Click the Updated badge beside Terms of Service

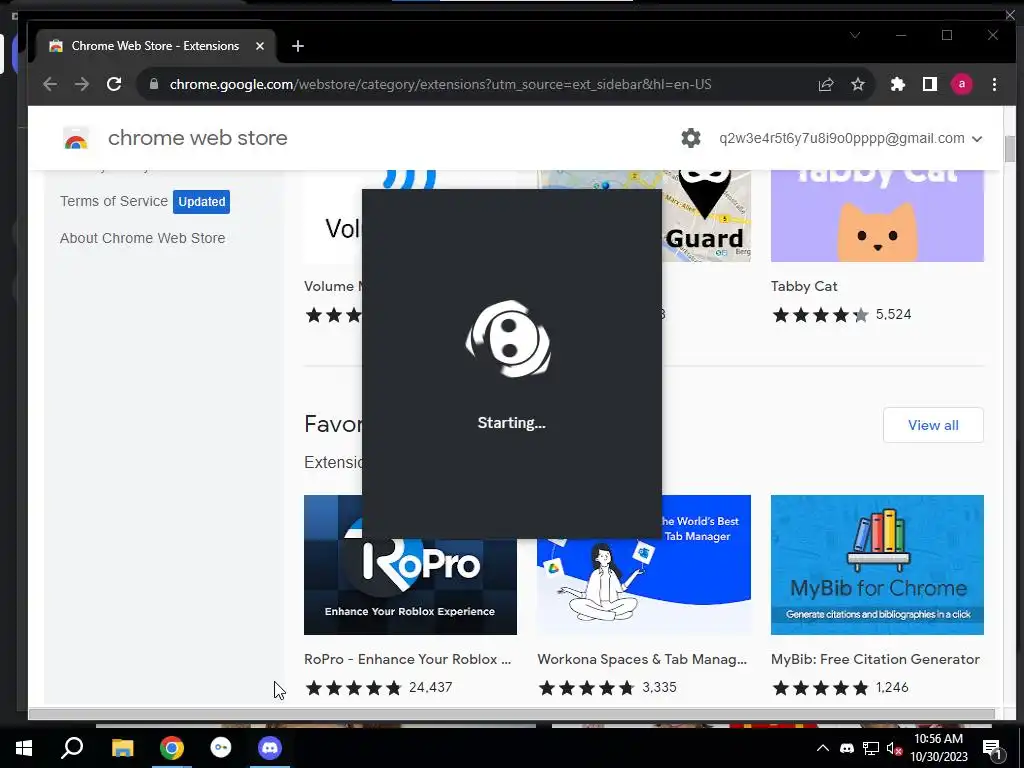(201, 202)
